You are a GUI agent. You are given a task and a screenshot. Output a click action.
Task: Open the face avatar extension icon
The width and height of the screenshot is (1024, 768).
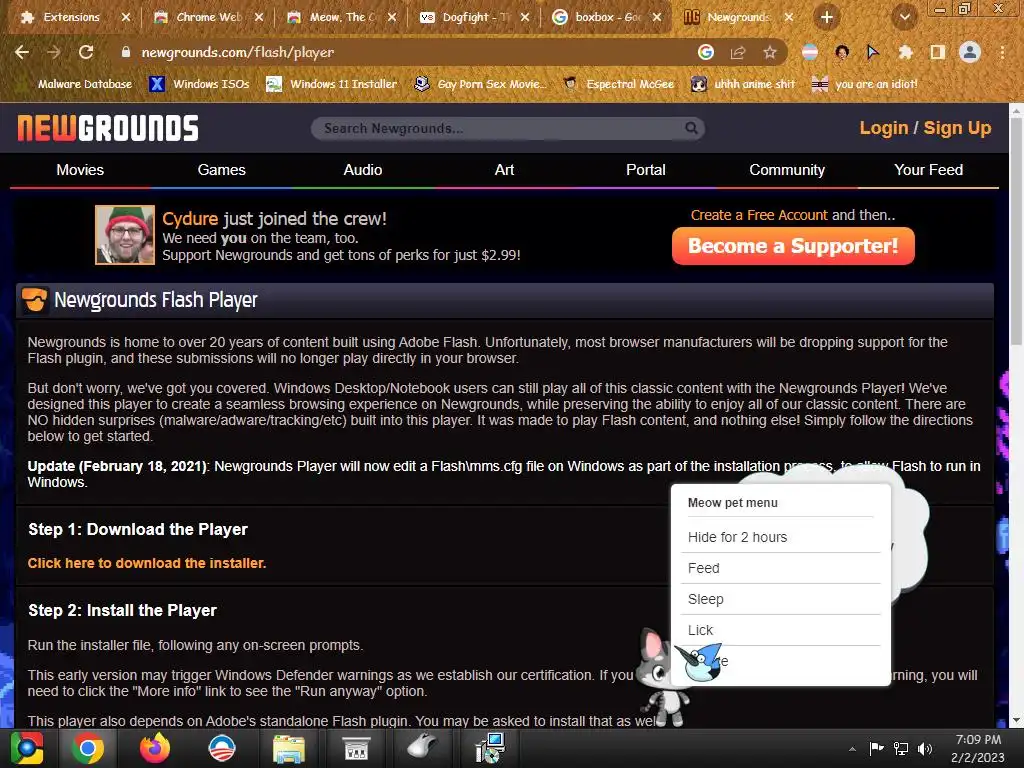pyautogui.click(x=842, y=52)
